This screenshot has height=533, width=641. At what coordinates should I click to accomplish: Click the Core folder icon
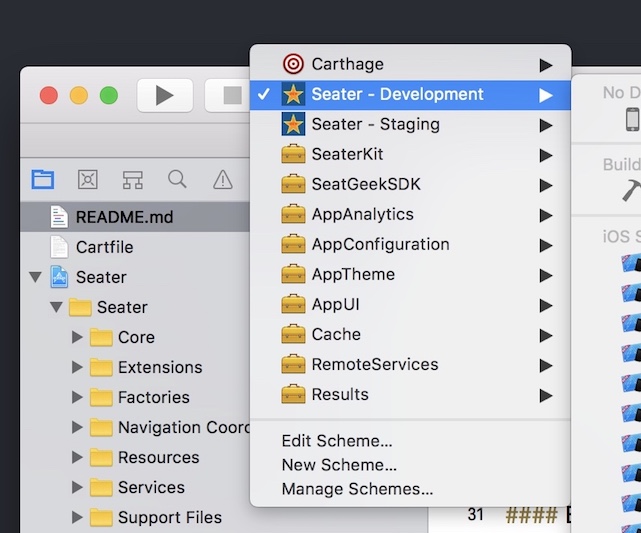(x=101, y=337)
